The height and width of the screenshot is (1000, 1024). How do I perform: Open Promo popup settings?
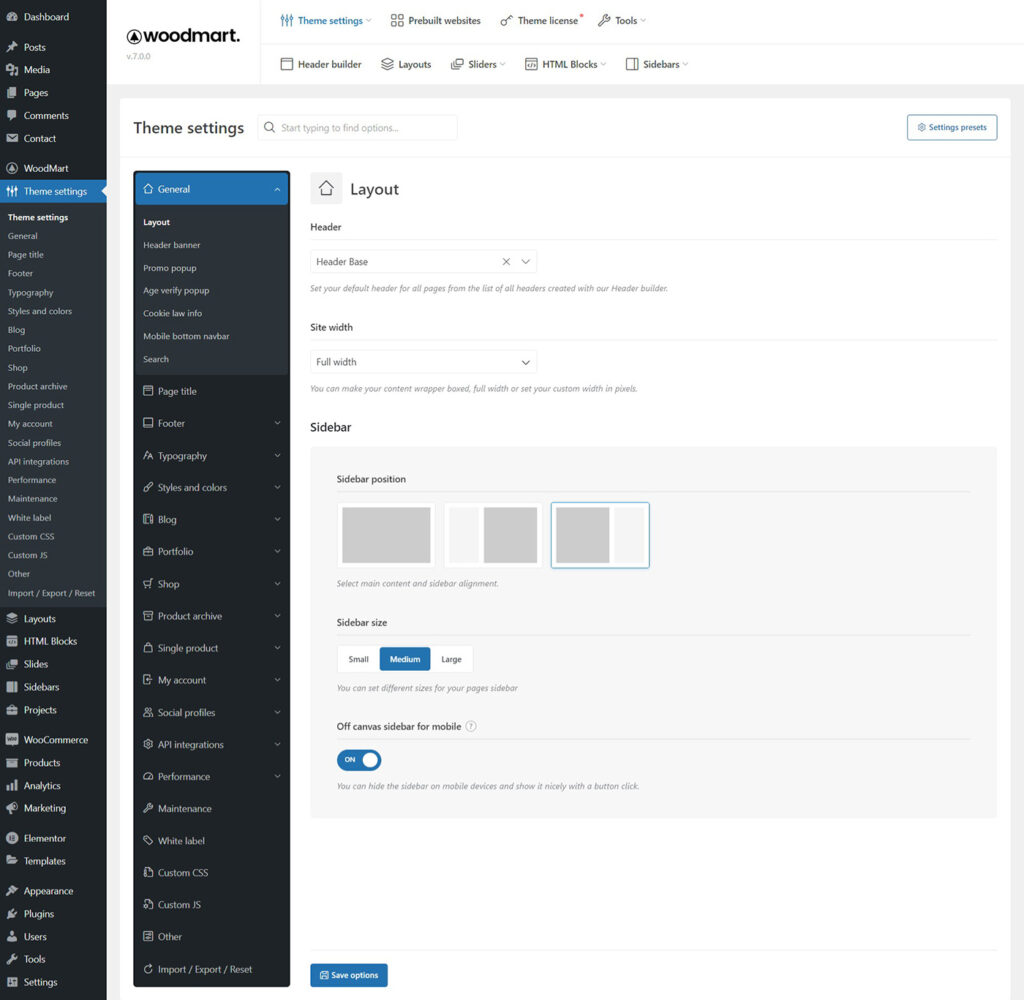[x=170, y=268]
